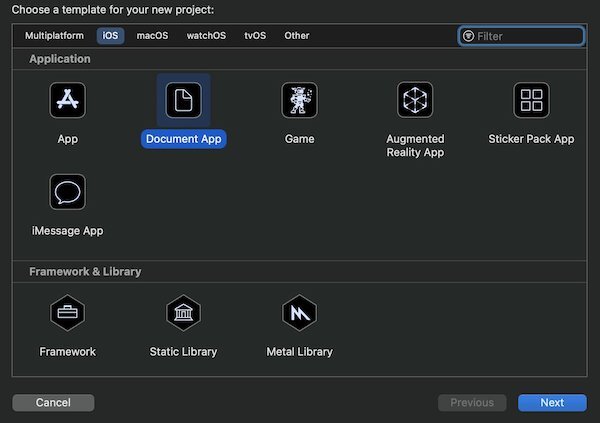The width and height of the screenshot is (600, 423).
Task: Click the filter icon in search field
Action: (x=468, y=36)
